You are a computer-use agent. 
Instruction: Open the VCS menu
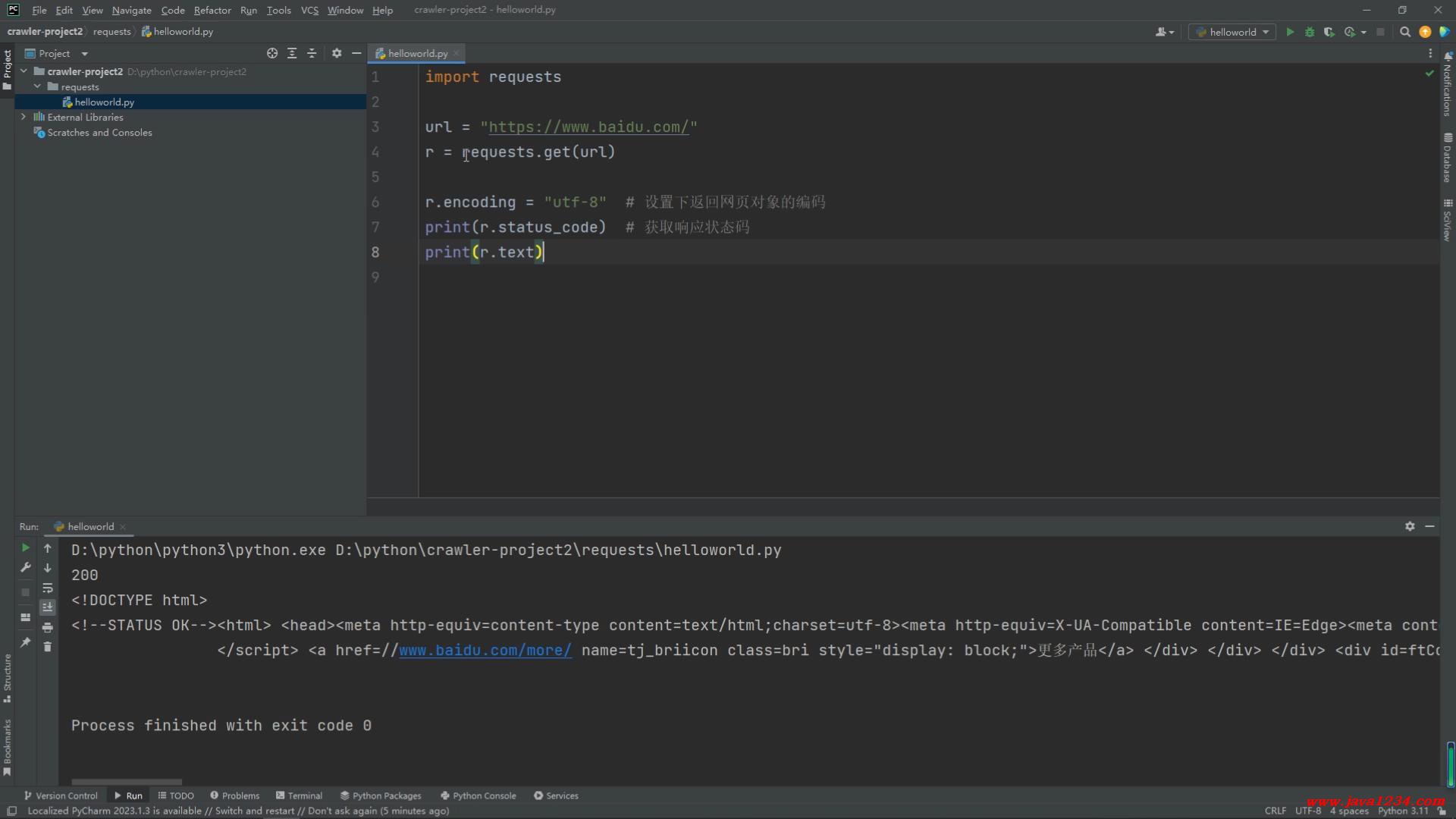click(x=309, y=10)
